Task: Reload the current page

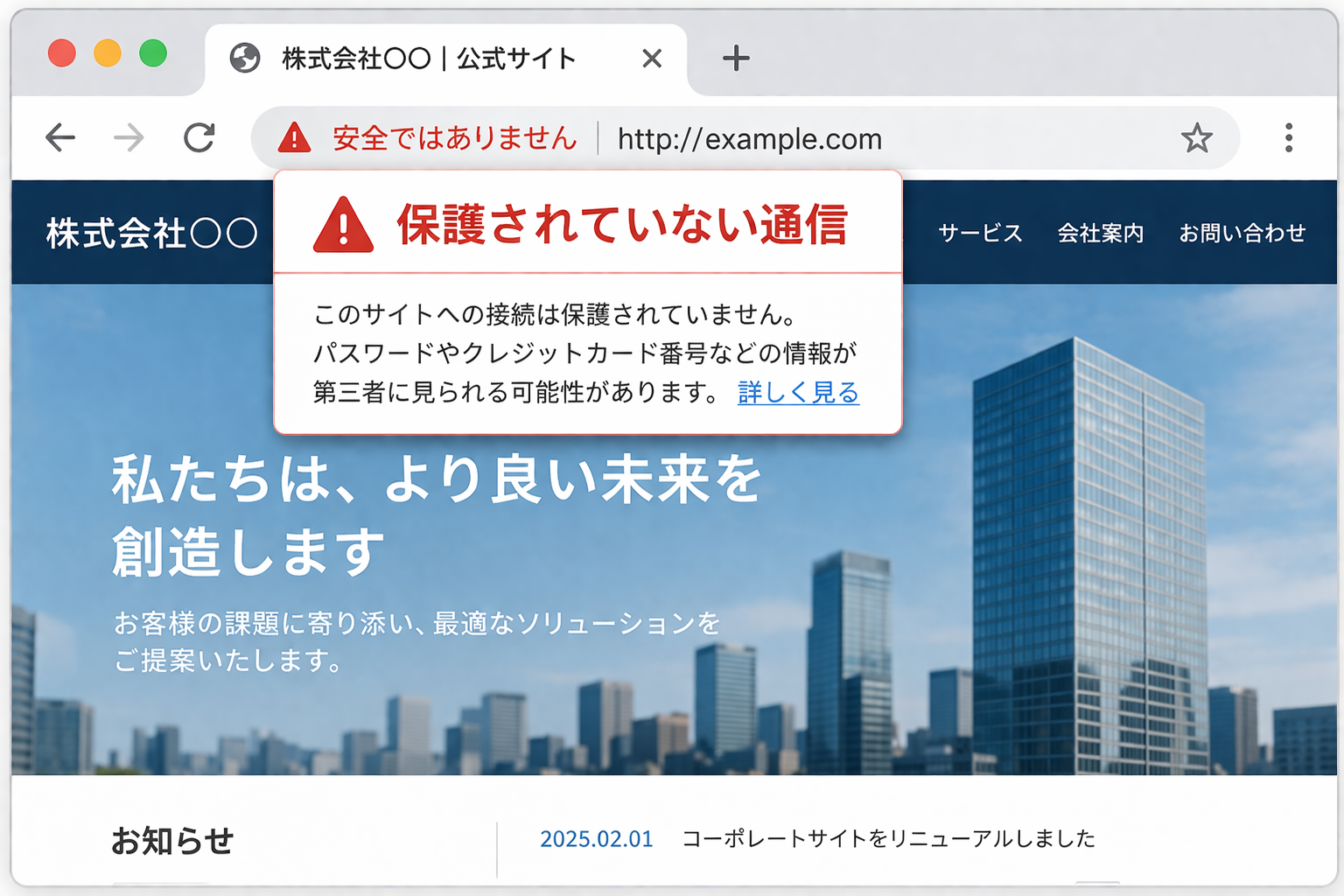Action: 199,137
